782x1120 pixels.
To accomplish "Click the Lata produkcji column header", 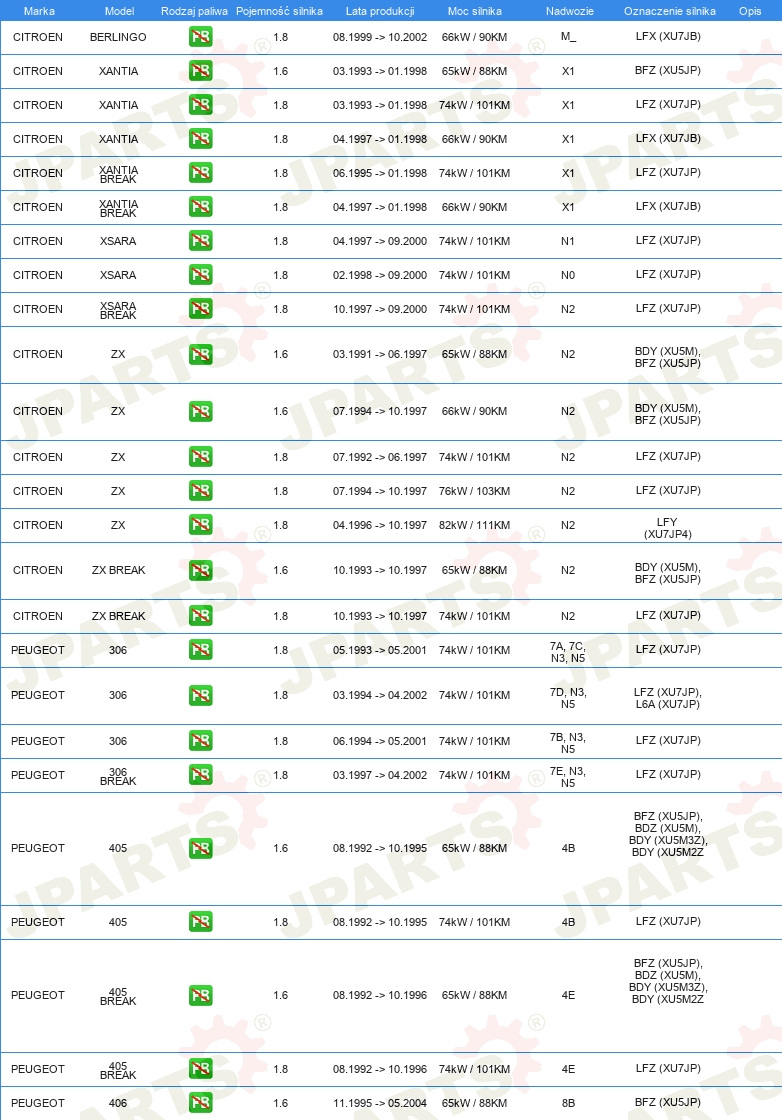I will point(380,11).
